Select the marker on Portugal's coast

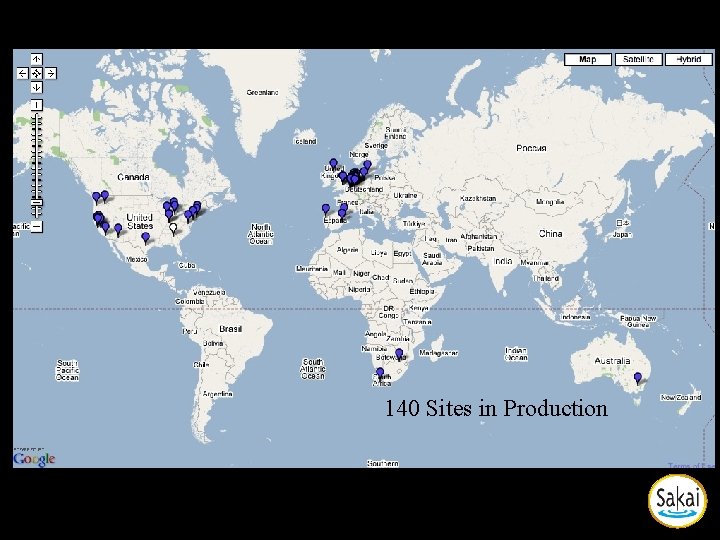(326, 209)
